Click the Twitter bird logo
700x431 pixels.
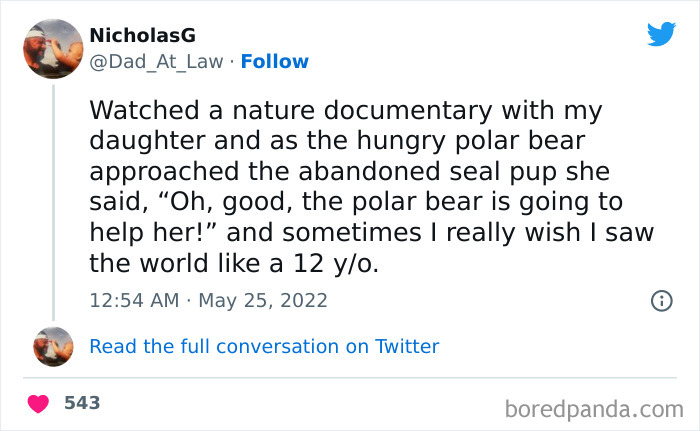tap(661, 34)
